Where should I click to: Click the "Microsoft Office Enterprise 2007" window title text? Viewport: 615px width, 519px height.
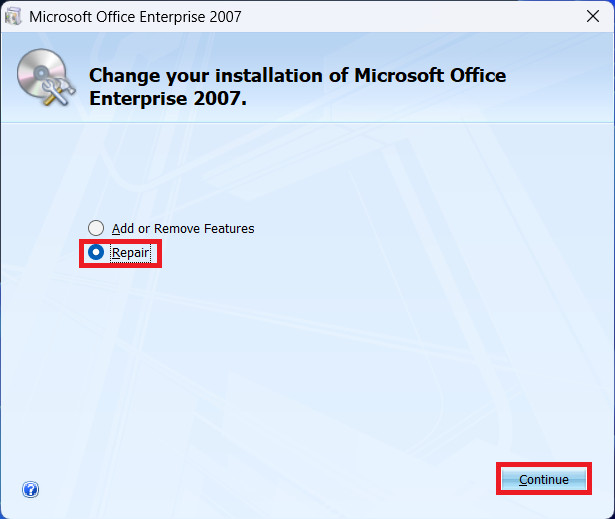[x=135, y=17]
